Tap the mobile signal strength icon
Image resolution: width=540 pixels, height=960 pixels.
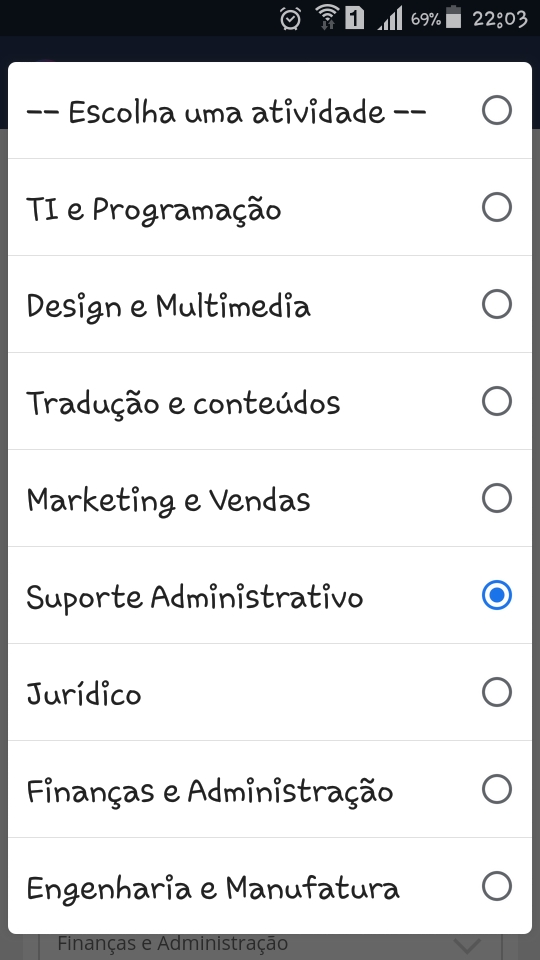390,18
